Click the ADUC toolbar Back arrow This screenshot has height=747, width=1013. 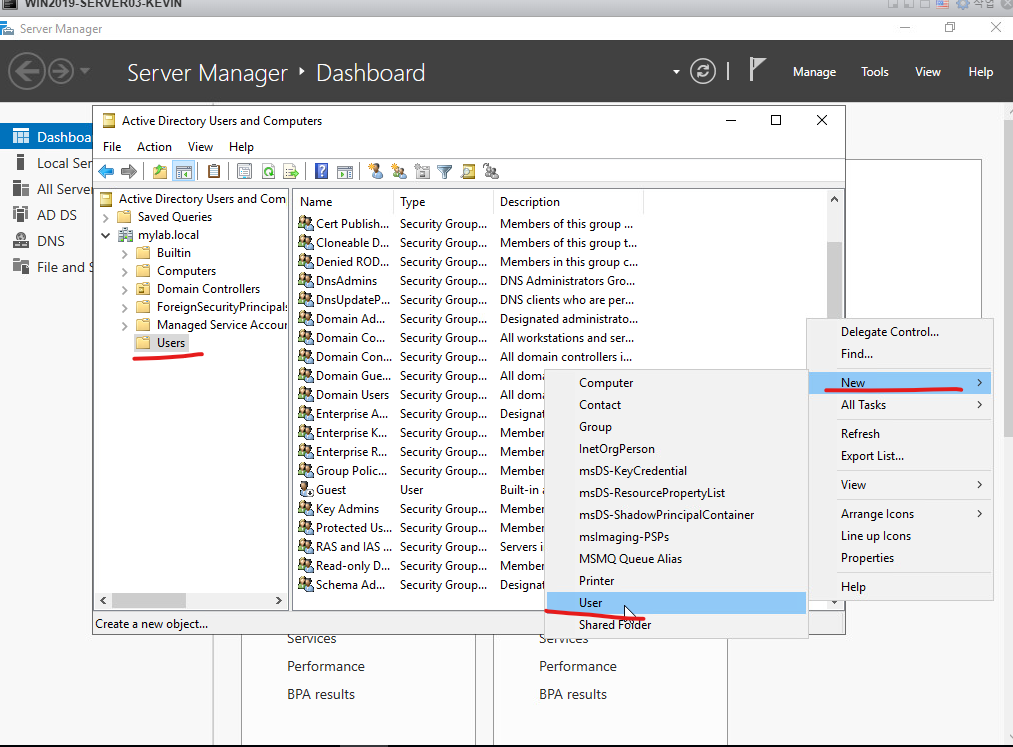[106, 171]
